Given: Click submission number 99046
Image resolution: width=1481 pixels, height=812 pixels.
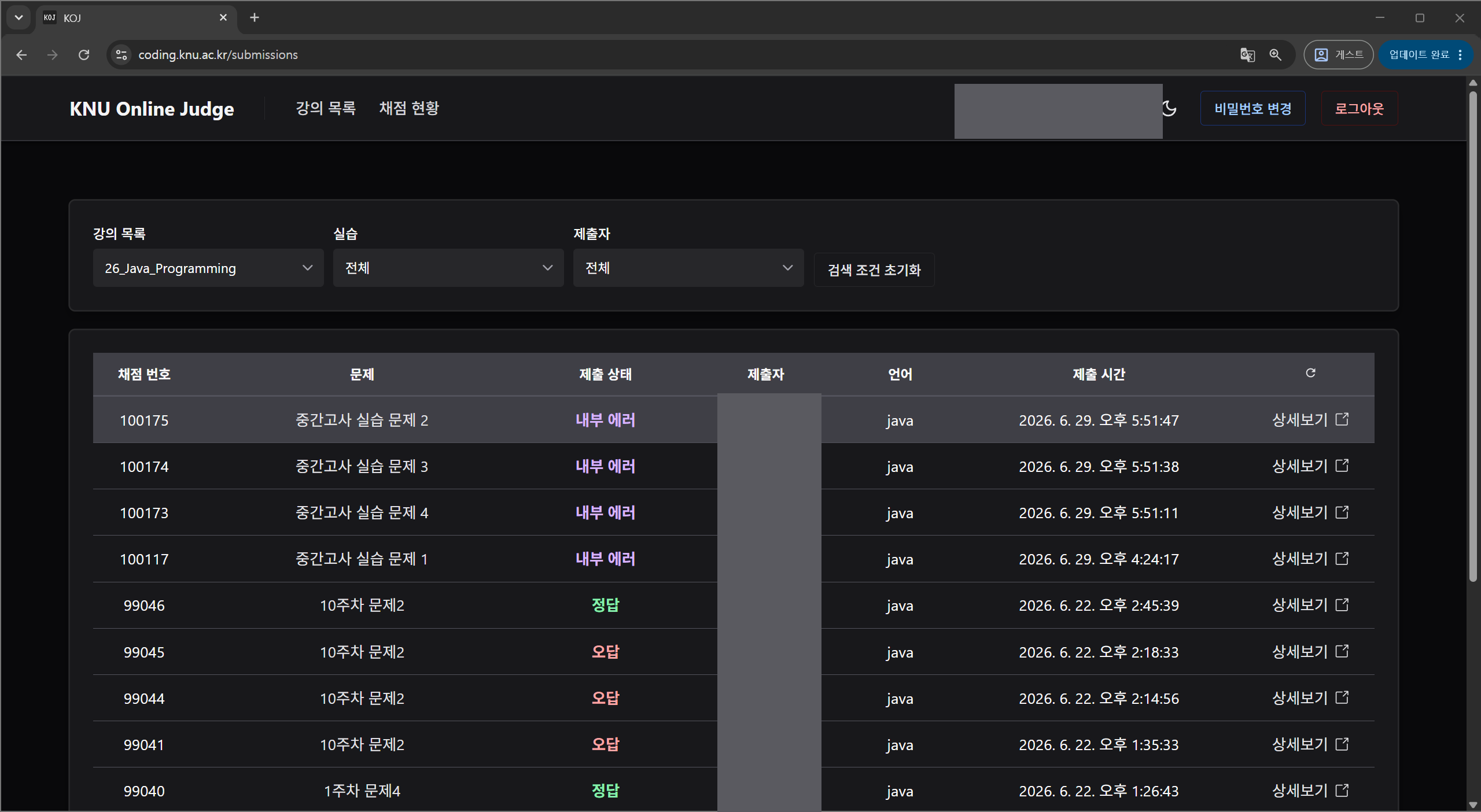Looking at the screenshot, I should 144,606.
